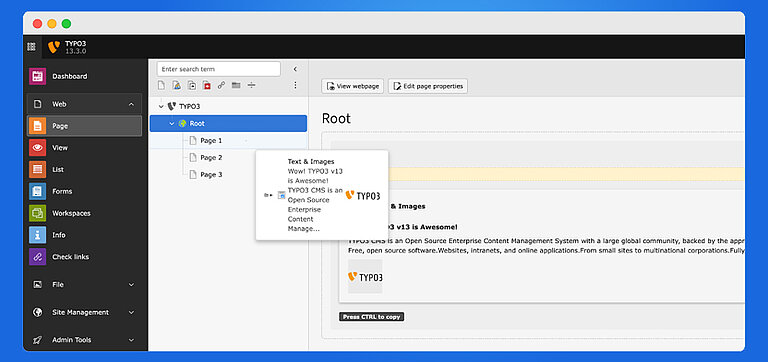Select the shortcut page type icon
768x362 pixels.
pyautogui.click(x=192, y=85)
